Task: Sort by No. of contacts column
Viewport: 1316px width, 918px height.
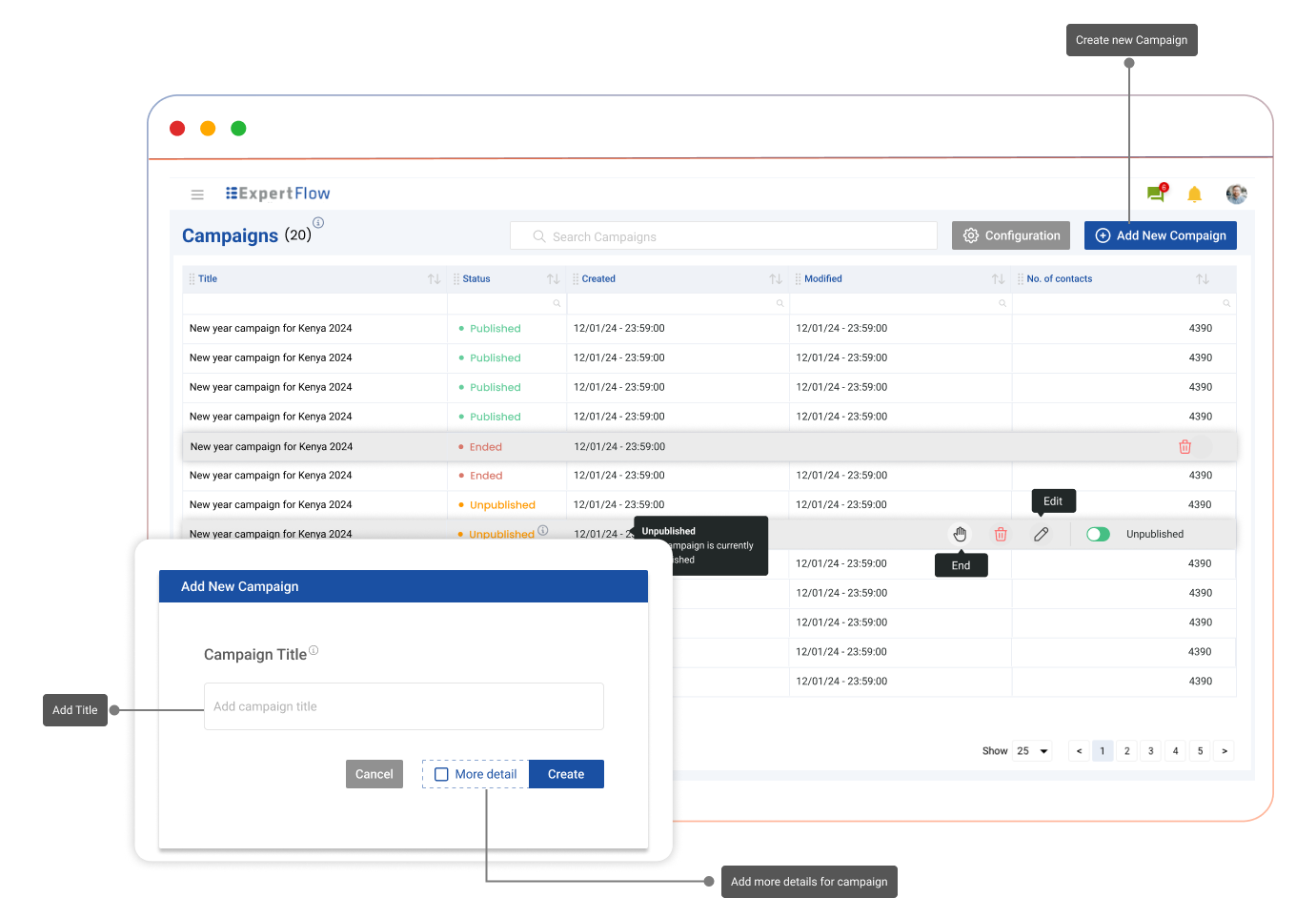Action: 1202,279
